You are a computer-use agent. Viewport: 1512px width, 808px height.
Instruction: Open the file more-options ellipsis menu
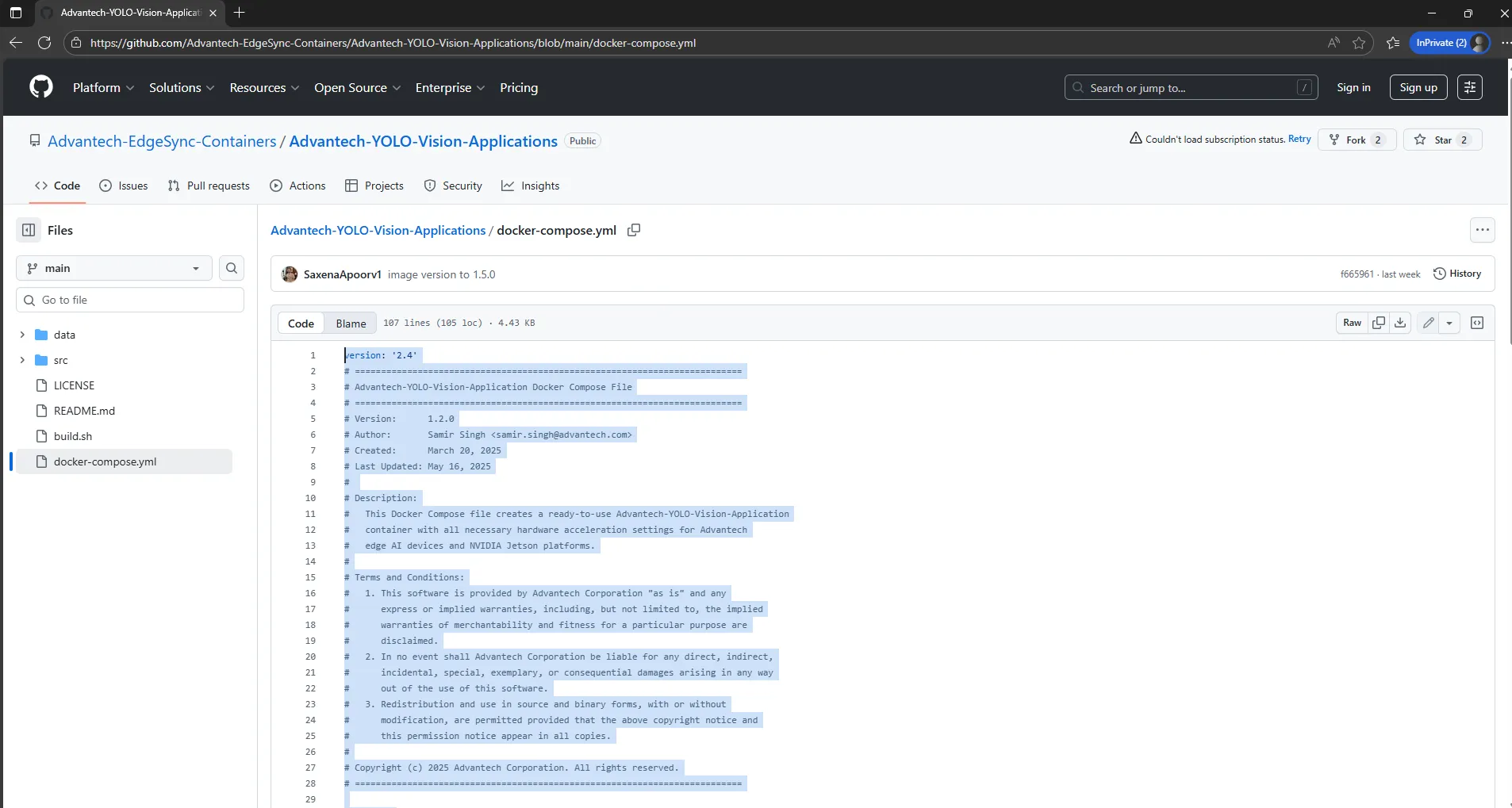(x=1482, y=230)
